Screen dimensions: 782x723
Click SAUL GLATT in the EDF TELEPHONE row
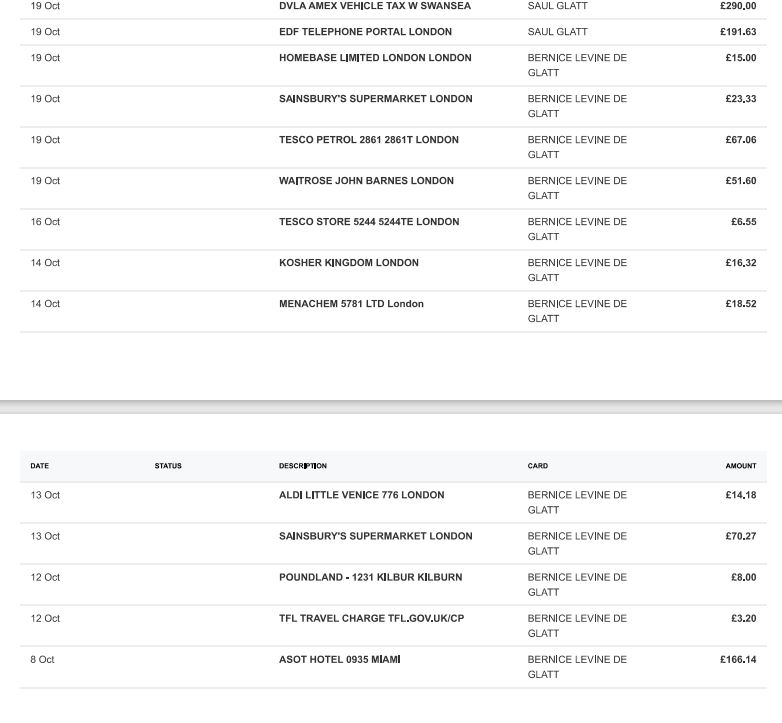coord(558,32)
